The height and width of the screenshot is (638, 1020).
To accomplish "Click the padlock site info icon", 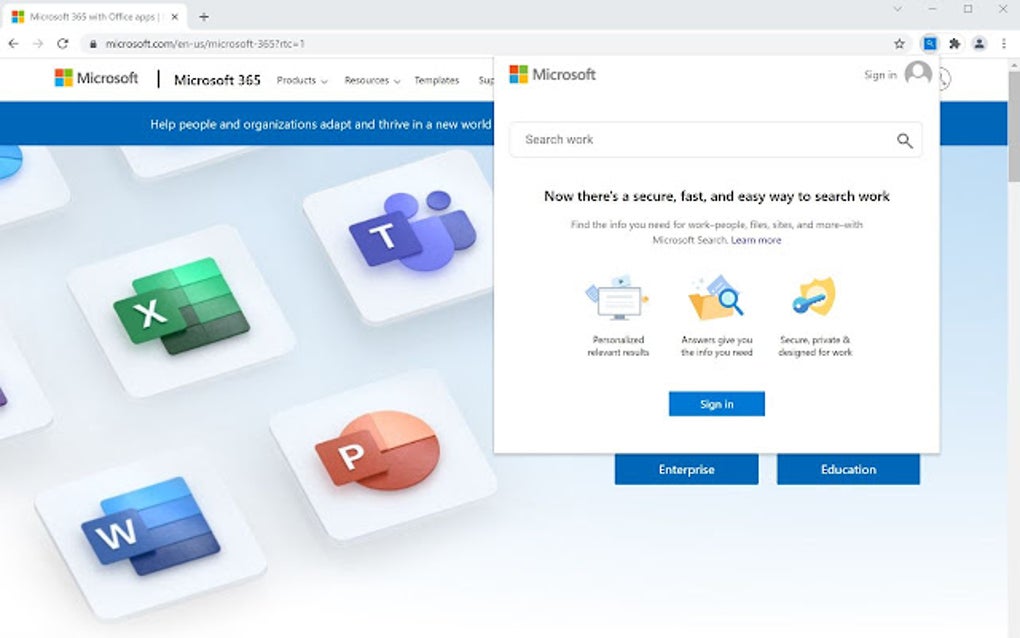I will [x=93, y=44].
